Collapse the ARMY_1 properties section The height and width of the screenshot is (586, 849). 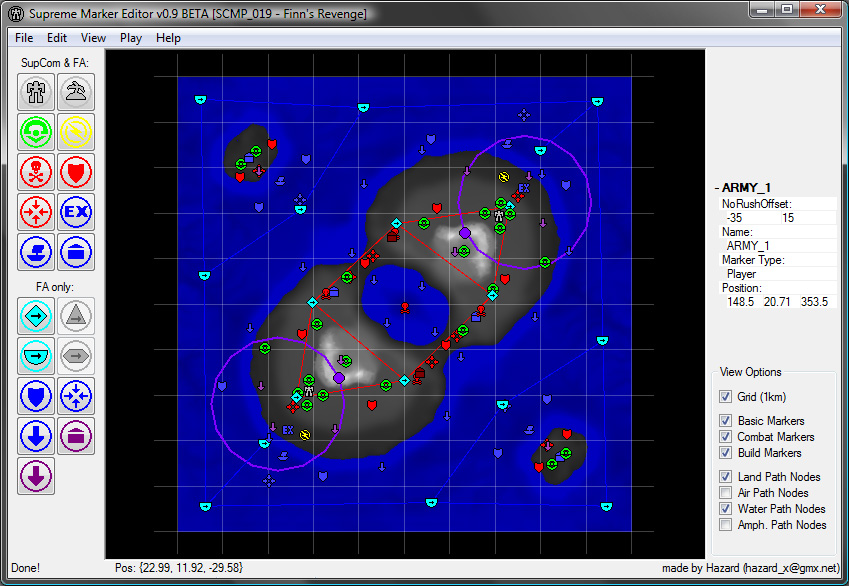click(716, 188)
